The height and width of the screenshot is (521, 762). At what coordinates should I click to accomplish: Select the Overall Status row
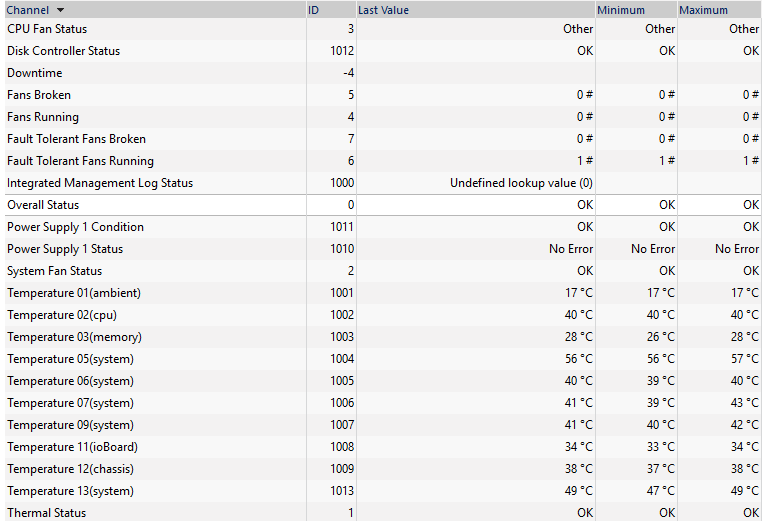coord(383,205)
